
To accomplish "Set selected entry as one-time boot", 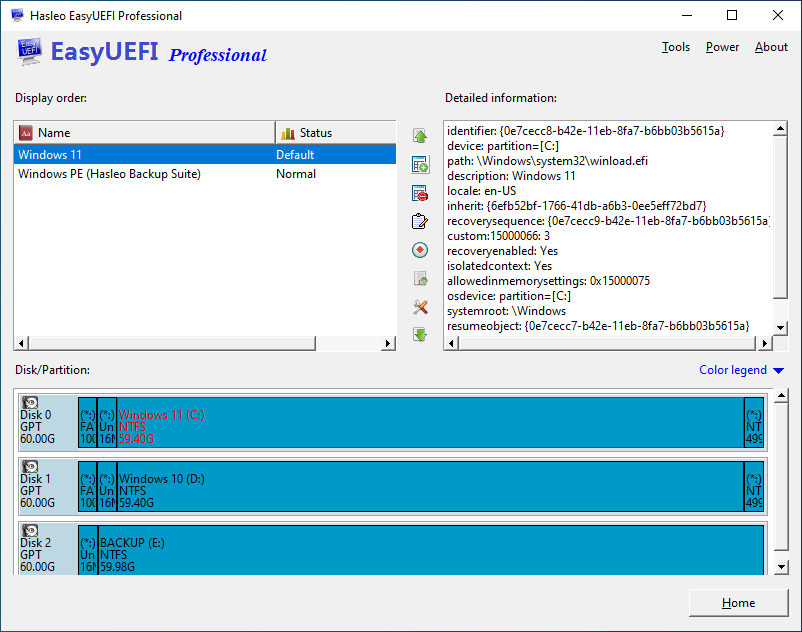I will point(420,250).
